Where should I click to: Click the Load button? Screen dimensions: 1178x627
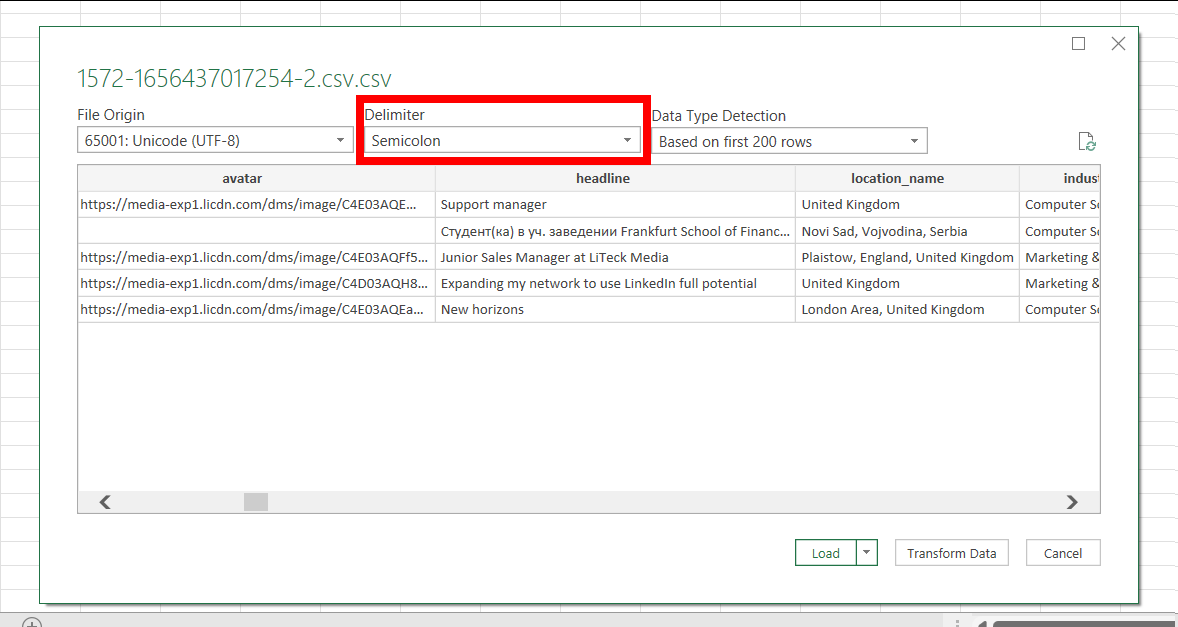click(826, 553)
